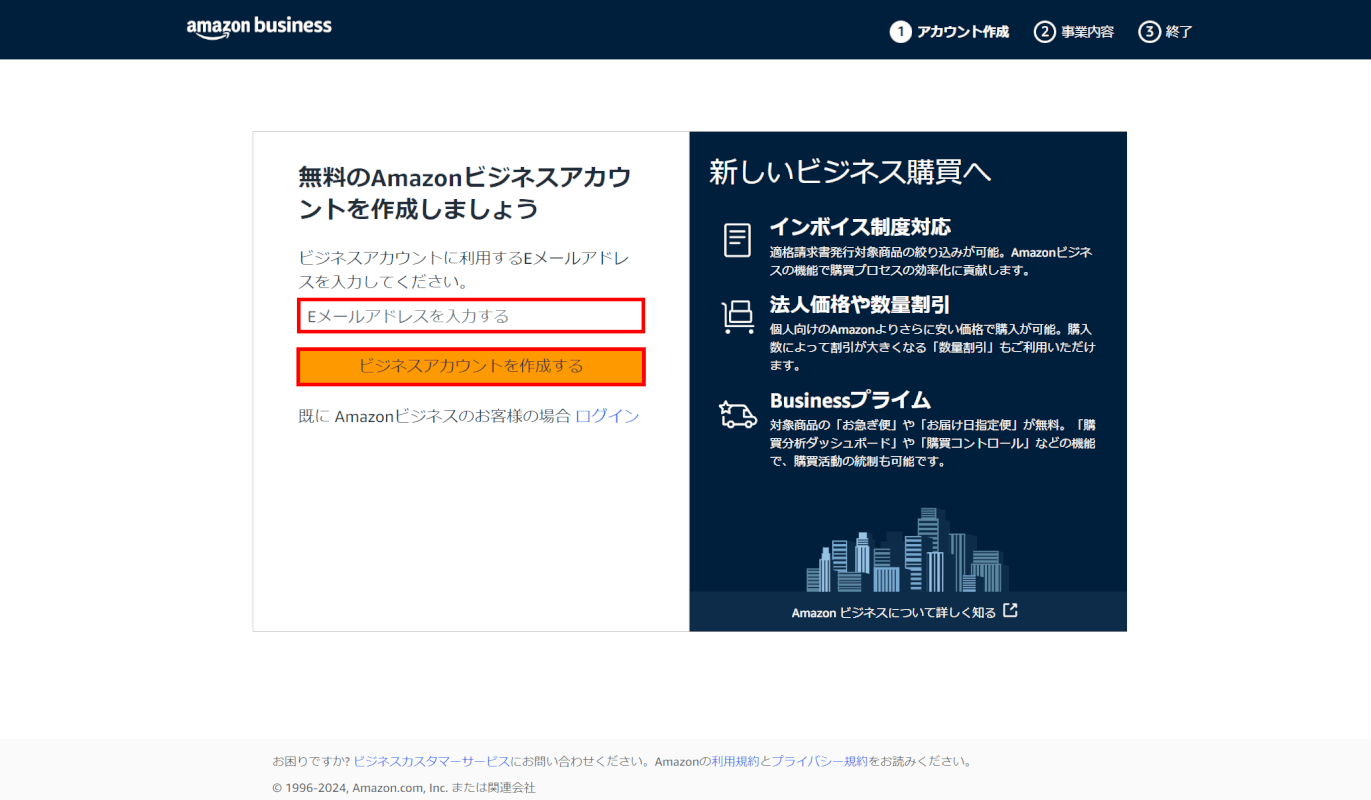Click the hand cart pricing icon
Viewport: 1371px width, 800px height.
738,317
